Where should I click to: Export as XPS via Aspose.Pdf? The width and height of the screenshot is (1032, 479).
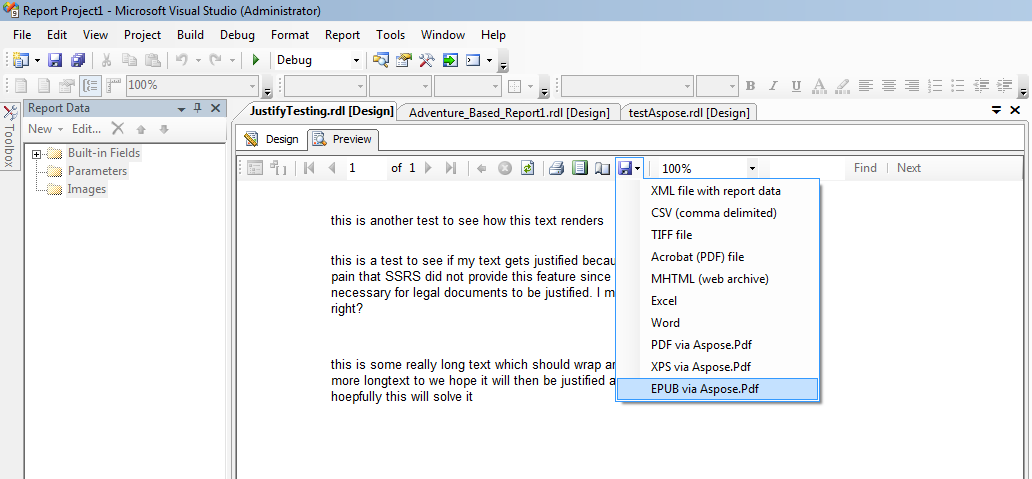pyautogui.click(x=717, y=366)
